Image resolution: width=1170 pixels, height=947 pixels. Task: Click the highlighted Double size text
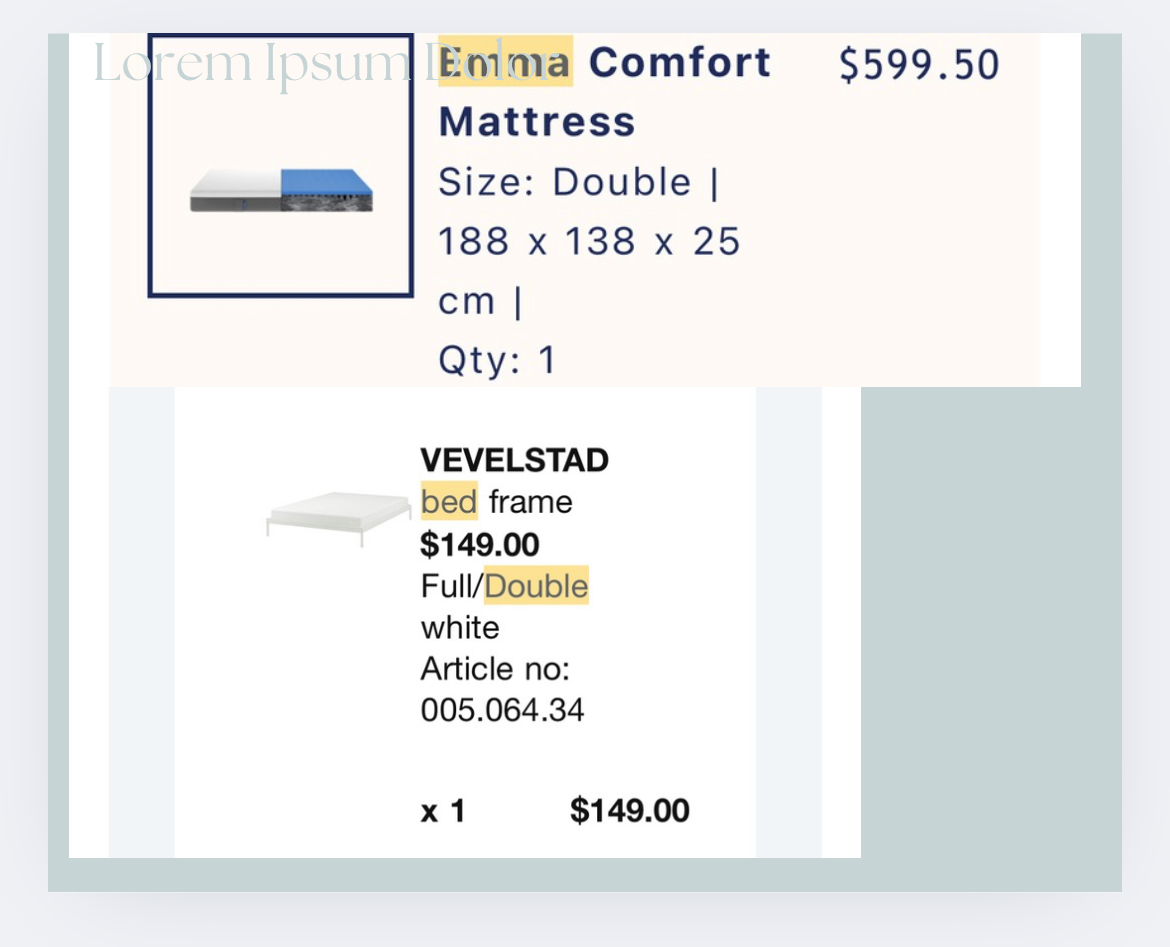point(536,586)
